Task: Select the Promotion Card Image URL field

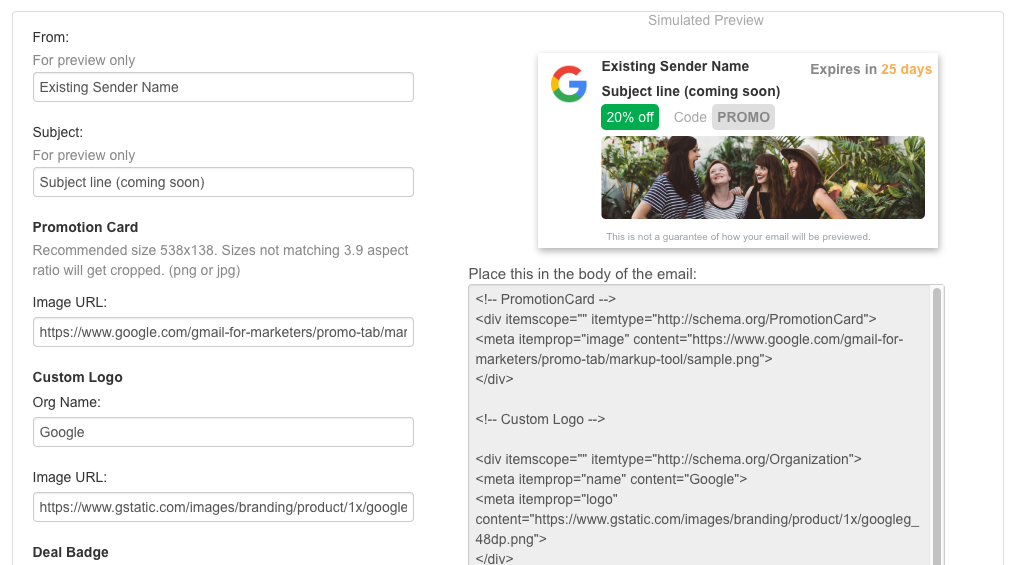Action: (x=223, y=332)
